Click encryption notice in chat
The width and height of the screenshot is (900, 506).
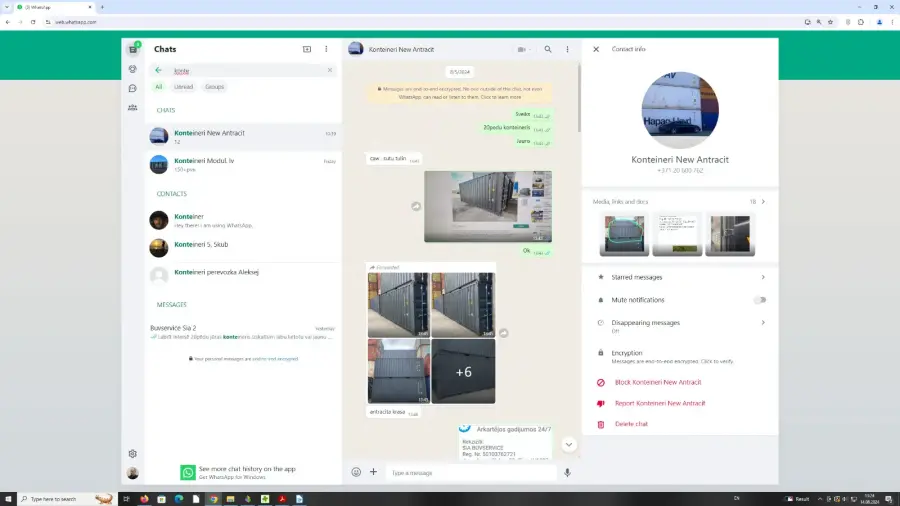460,93
